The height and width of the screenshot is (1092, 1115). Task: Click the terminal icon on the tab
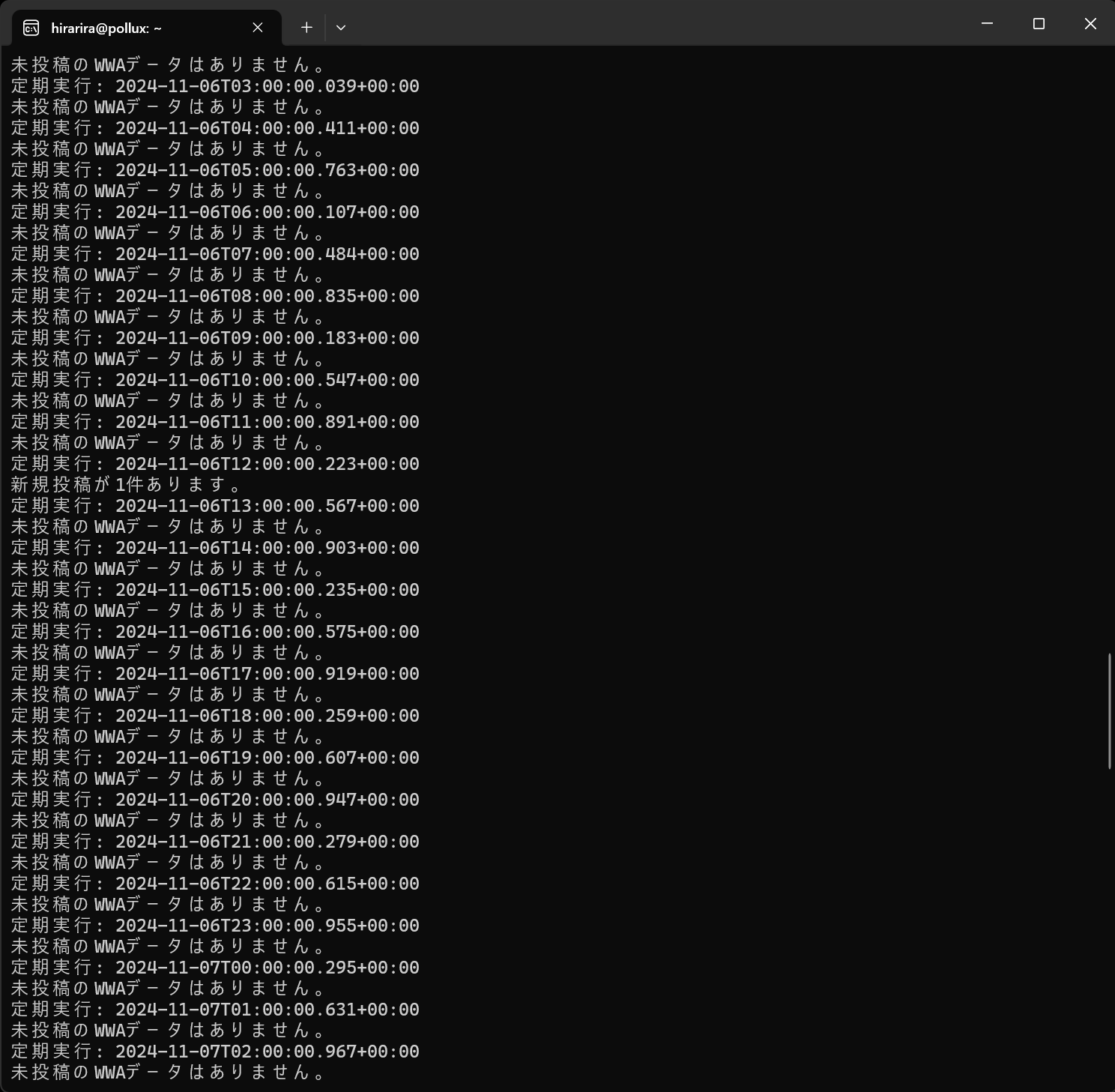click(31, 28)
